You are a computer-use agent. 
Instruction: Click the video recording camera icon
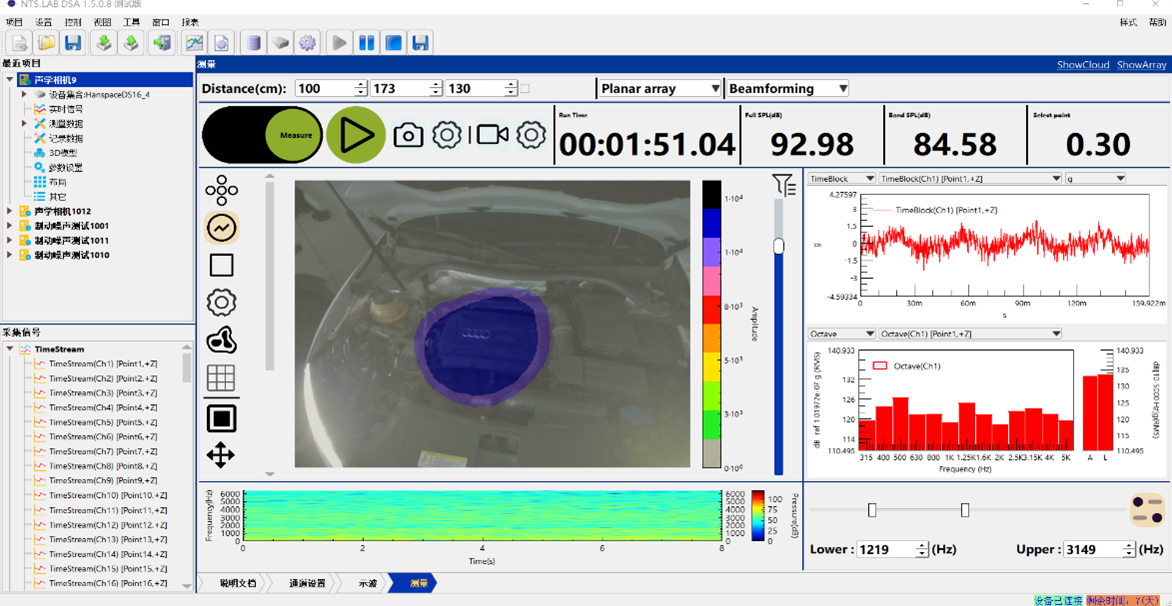[x=493, y=135]
